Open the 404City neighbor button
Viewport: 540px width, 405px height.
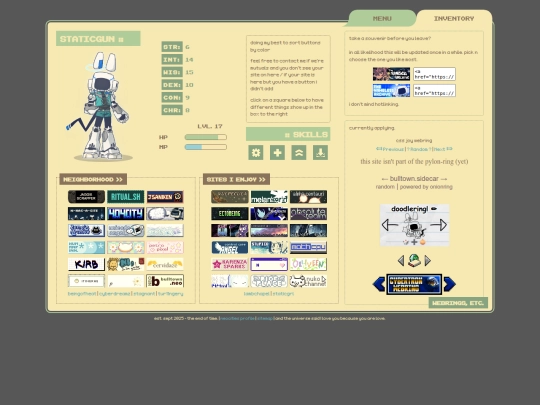[x=126, y=214]
